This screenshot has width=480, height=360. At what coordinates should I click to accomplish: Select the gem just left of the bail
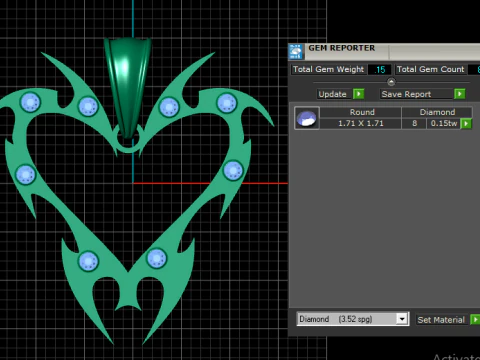click(x=88, y=106)
